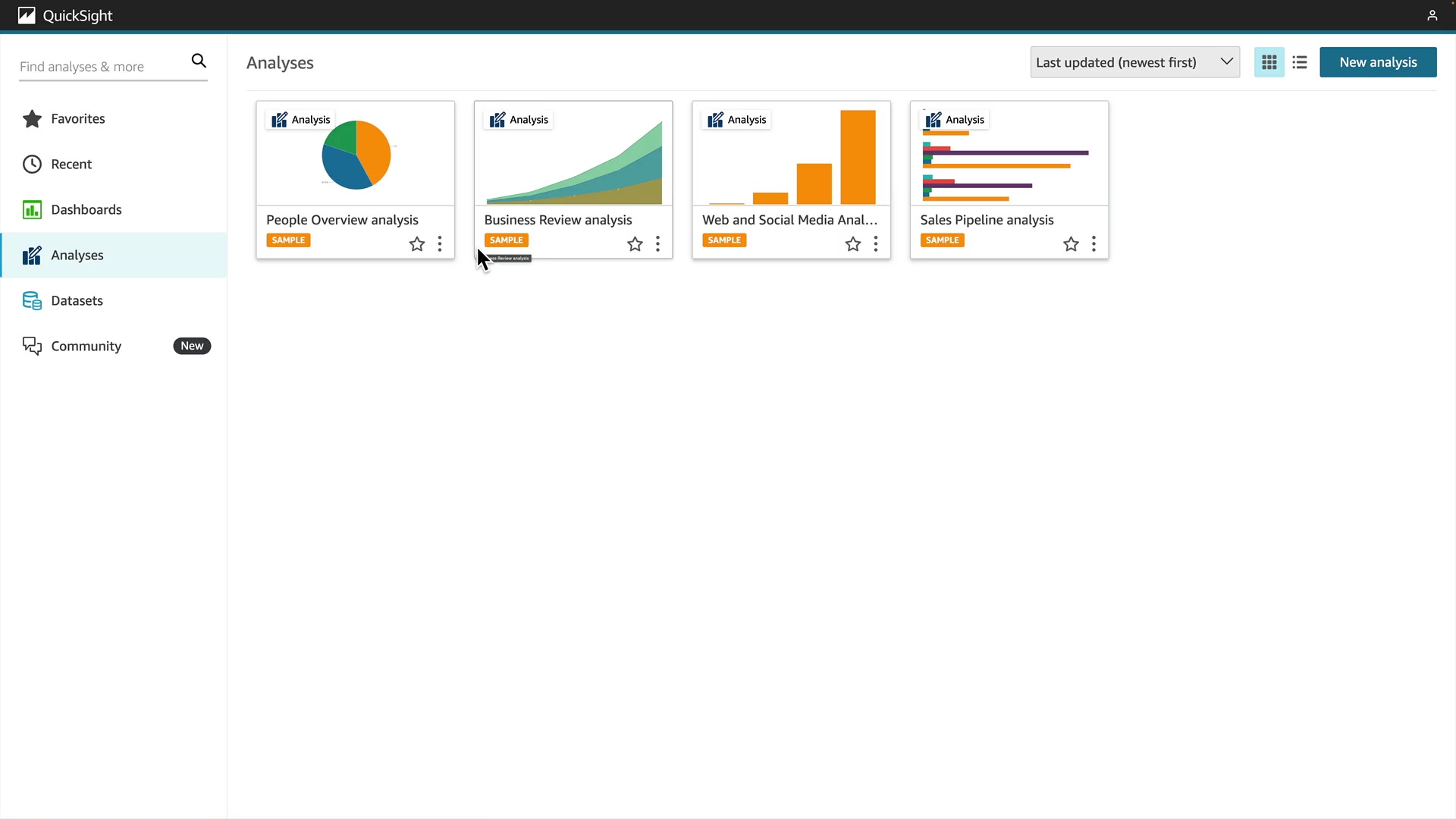Star the Sales Pipeline analysis
This screenshot has width=1456, height=819.
[1071, 244]
